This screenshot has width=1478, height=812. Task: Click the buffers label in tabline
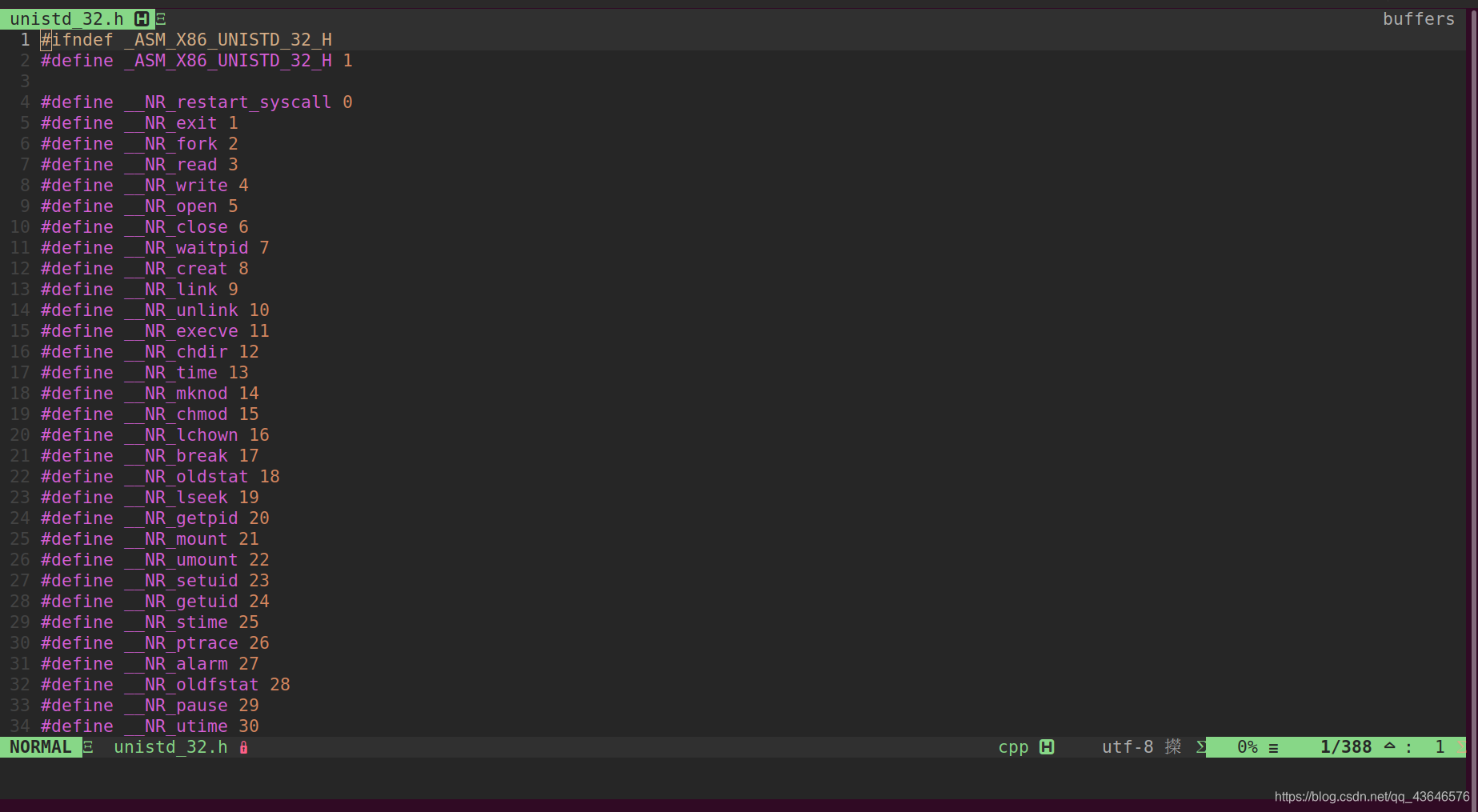pos(1418,18)
